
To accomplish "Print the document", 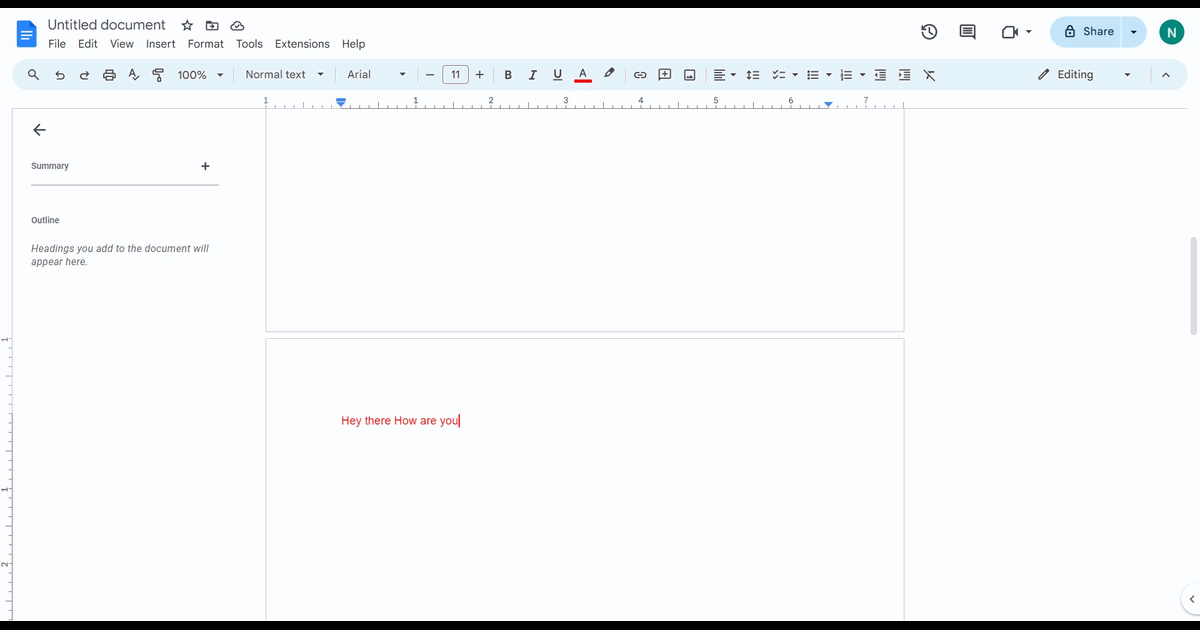I will click(x=109, y=75).
